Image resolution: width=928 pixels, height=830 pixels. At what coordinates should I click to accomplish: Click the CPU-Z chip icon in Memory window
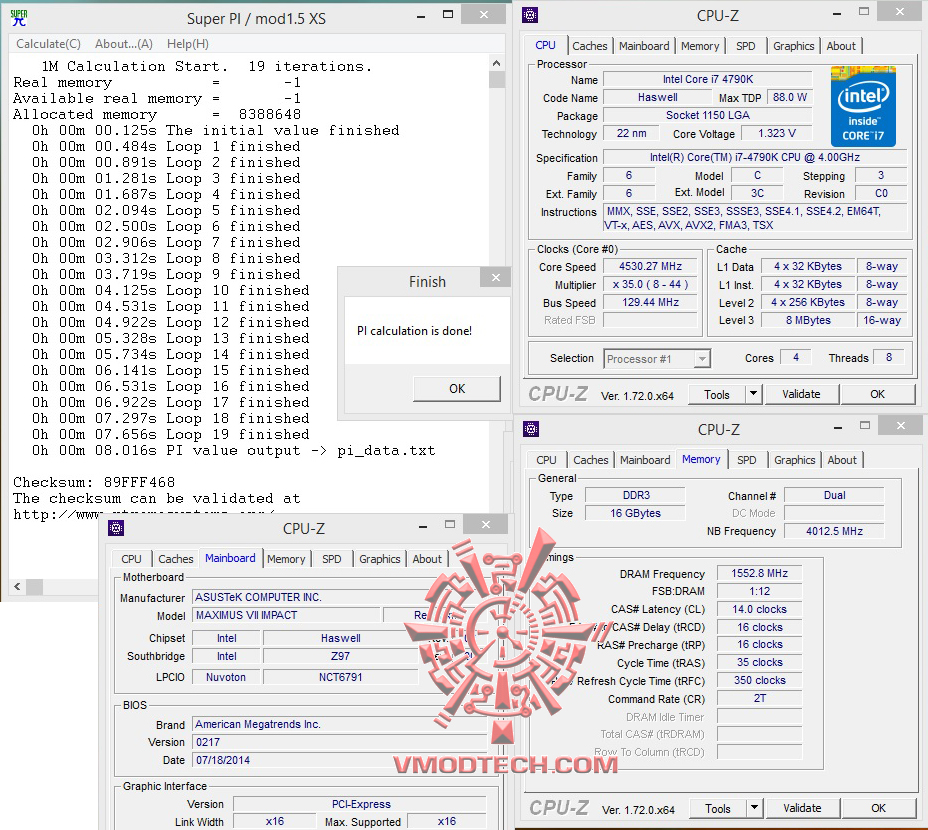[x=531, y=429]
